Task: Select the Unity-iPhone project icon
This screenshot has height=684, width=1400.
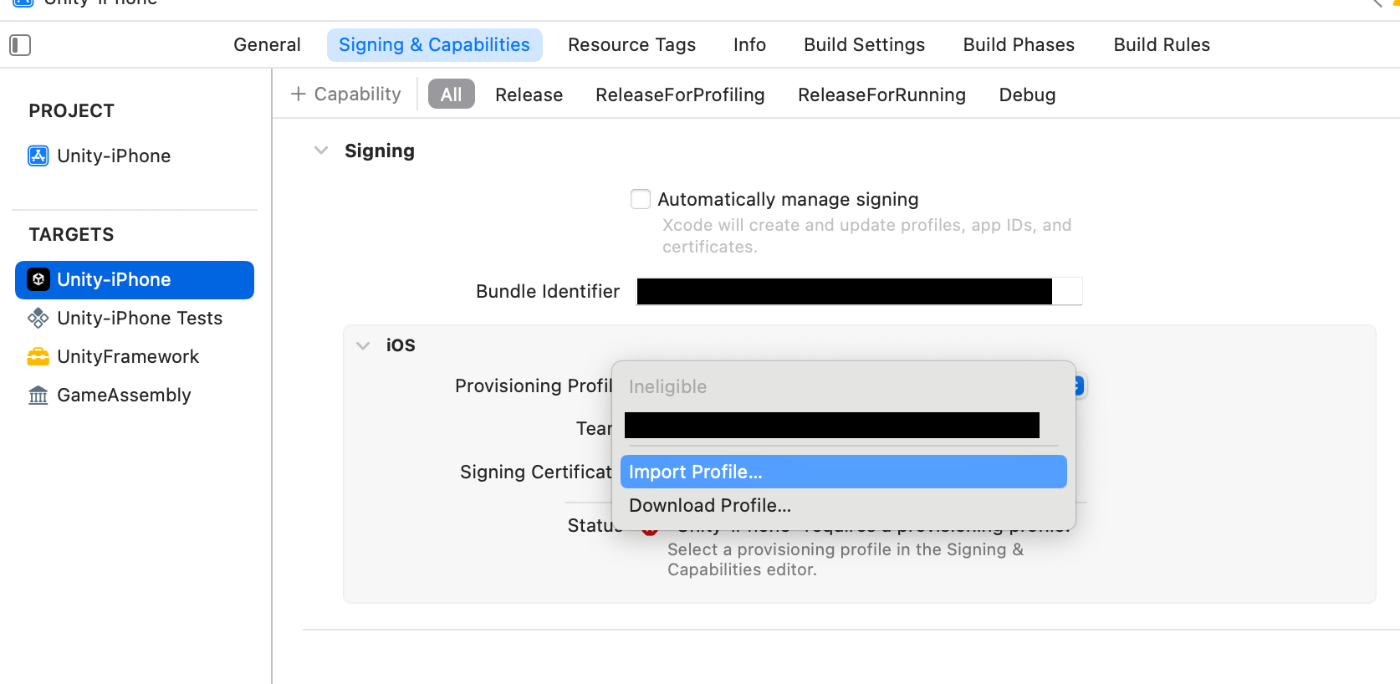Action: coord(38,155)
